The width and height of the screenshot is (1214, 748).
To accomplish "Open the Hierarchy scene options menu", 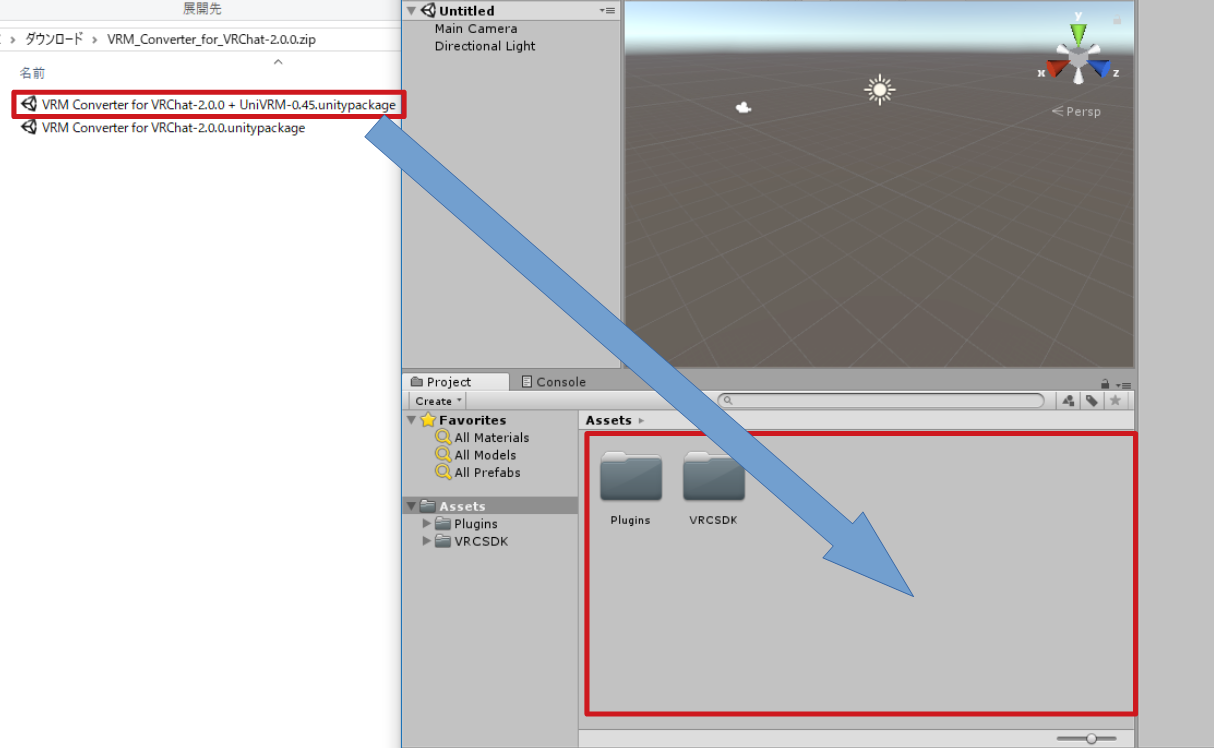I will 608,10.
